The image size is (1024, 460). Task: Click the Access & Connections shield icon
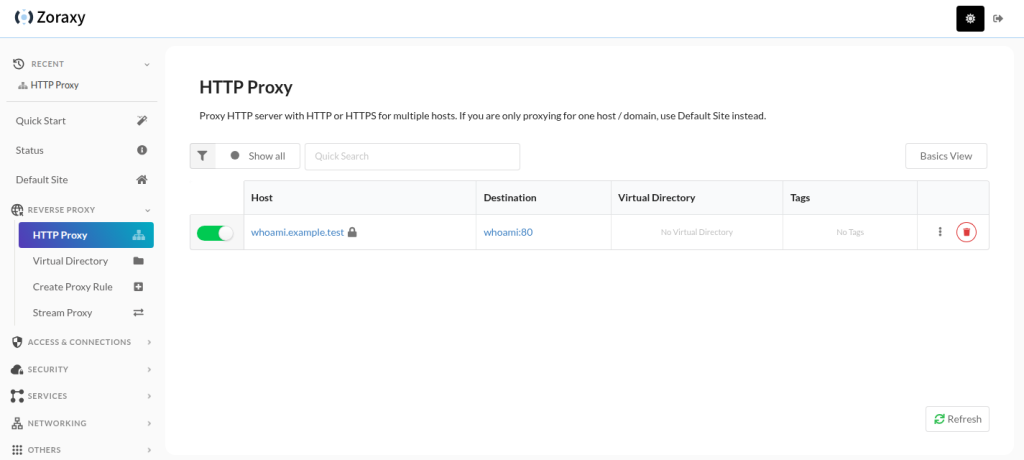[x=17, y=342]
